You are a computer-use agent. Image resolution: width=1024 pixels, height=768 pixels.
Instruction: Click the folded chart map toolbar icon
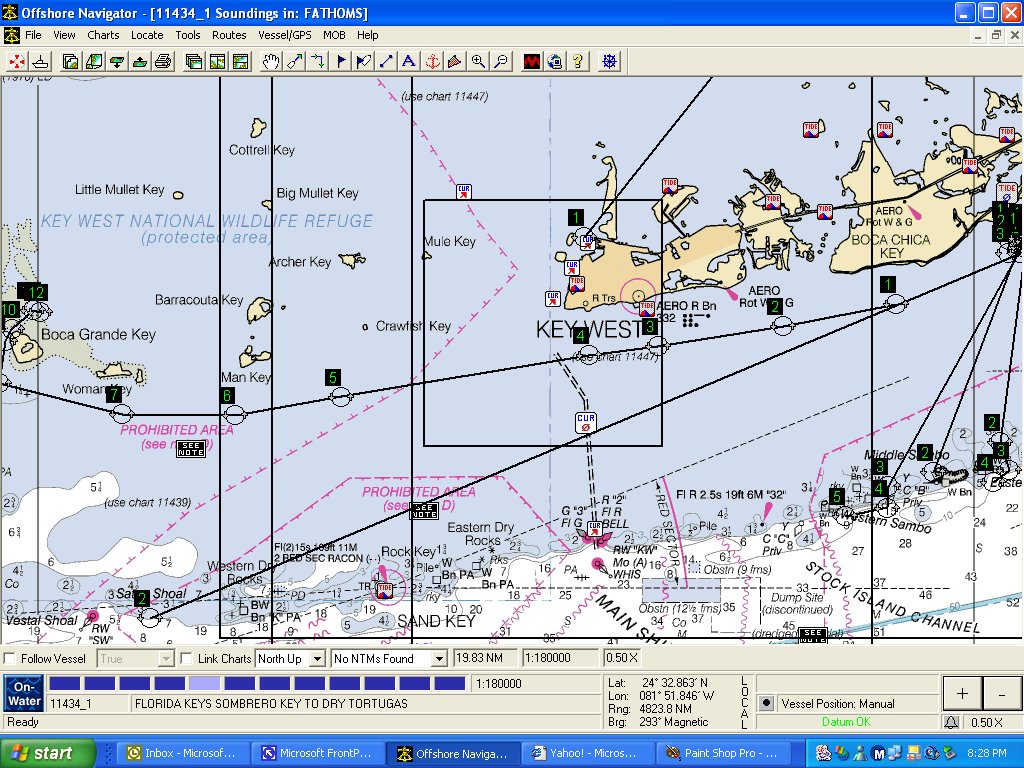[94, 61]
